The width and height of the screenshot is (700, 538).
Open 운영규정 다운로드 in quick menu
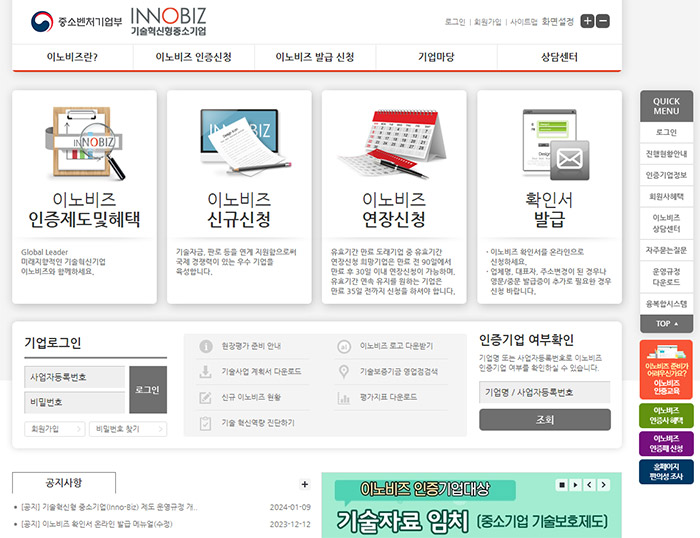click(x=667, y=277)
